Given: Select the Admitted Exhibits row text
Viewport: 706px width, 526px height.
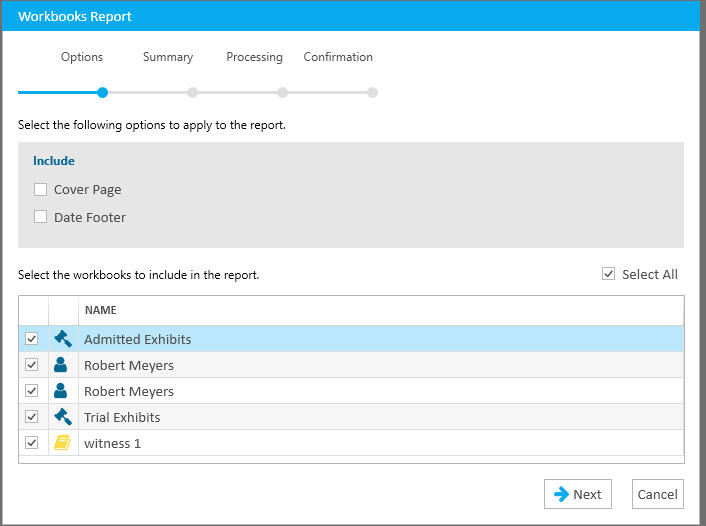Looking at the screenshot, I should 138,339.
